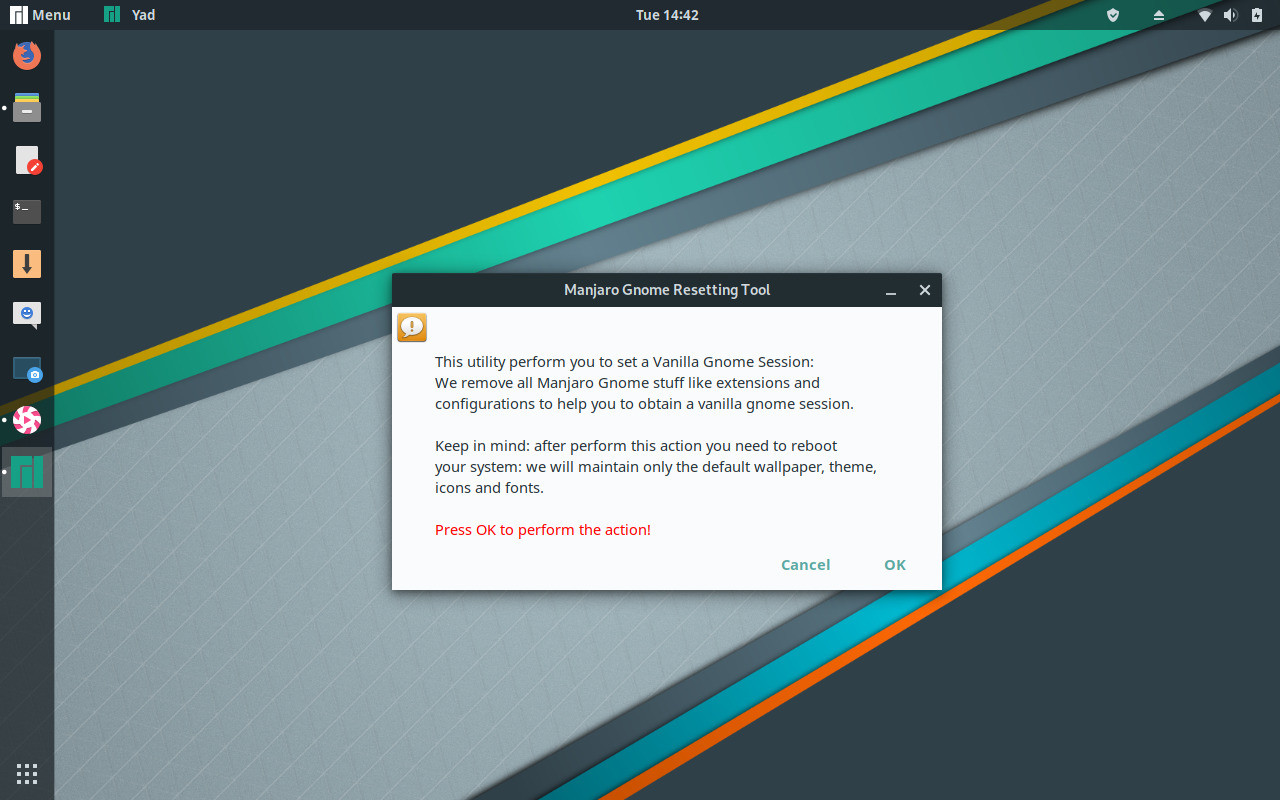The height and width of the screenshot is (800, 1280).
Task: Open the file manager from the dock
Action: 26,107
